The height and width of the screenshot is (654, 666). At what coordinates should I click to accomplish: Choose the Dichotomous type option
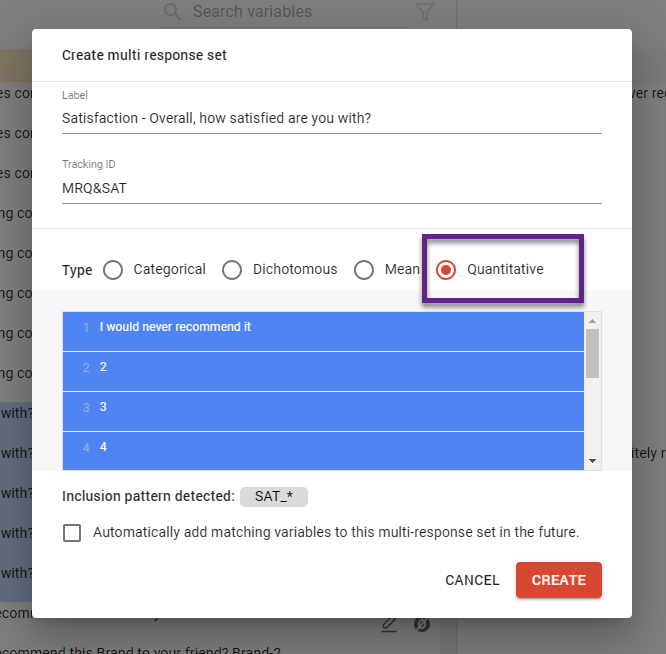point(232,270)
